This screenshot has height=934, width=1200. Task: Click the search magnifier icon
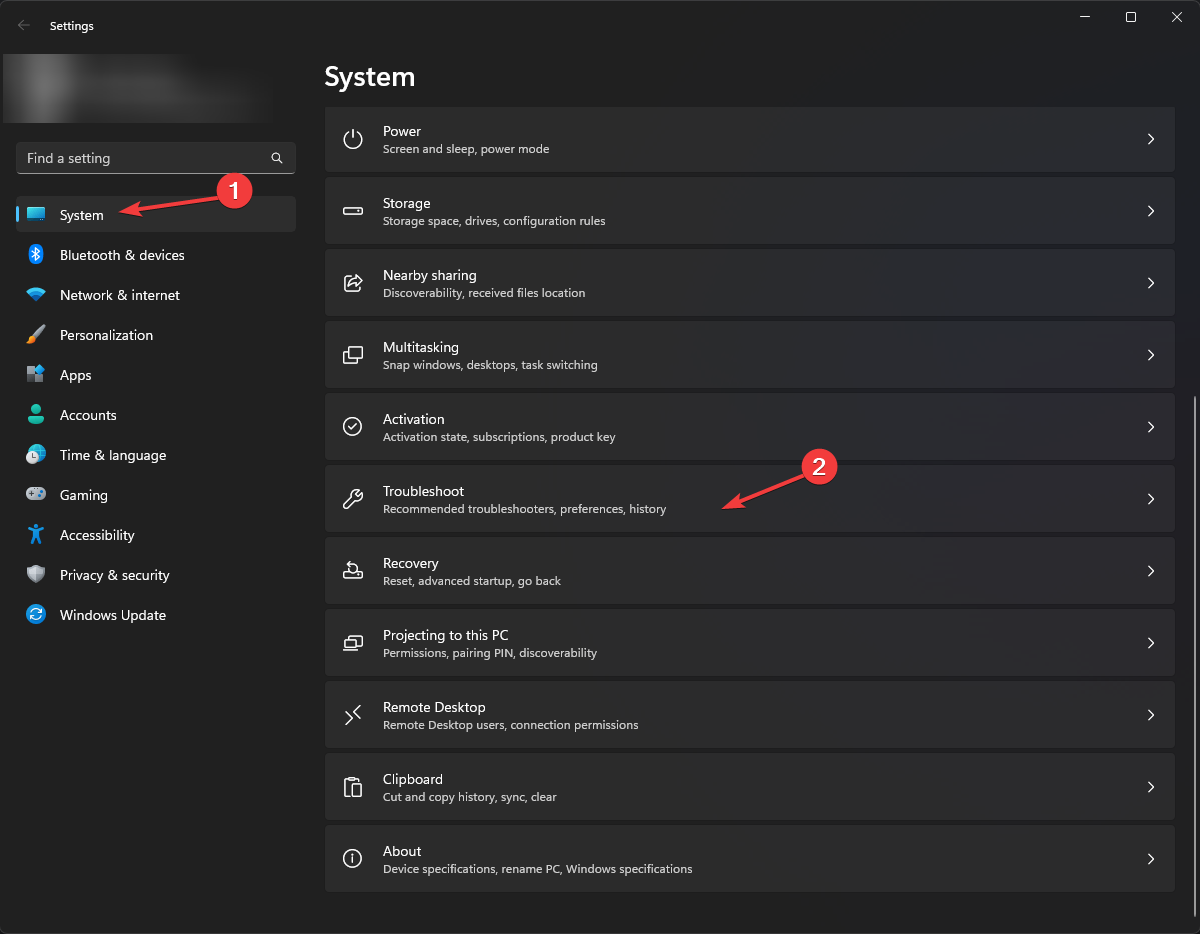tap(276, 158)
